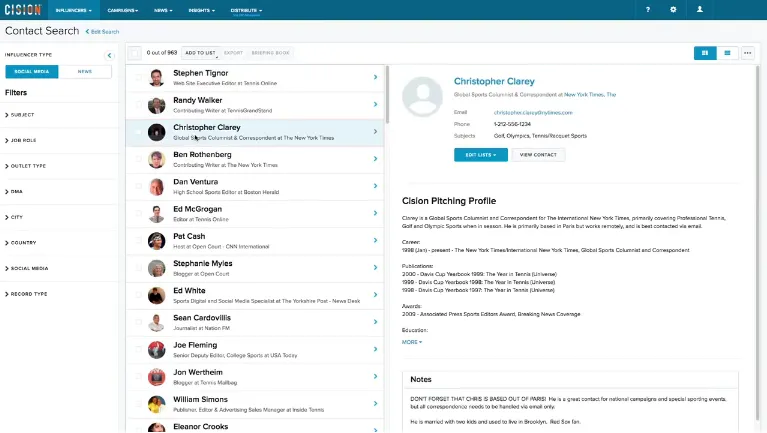Click Stephen Tignor's avatar photo
Screen dimensions: 767x433
pyautogui.click(x=157, y=78)
